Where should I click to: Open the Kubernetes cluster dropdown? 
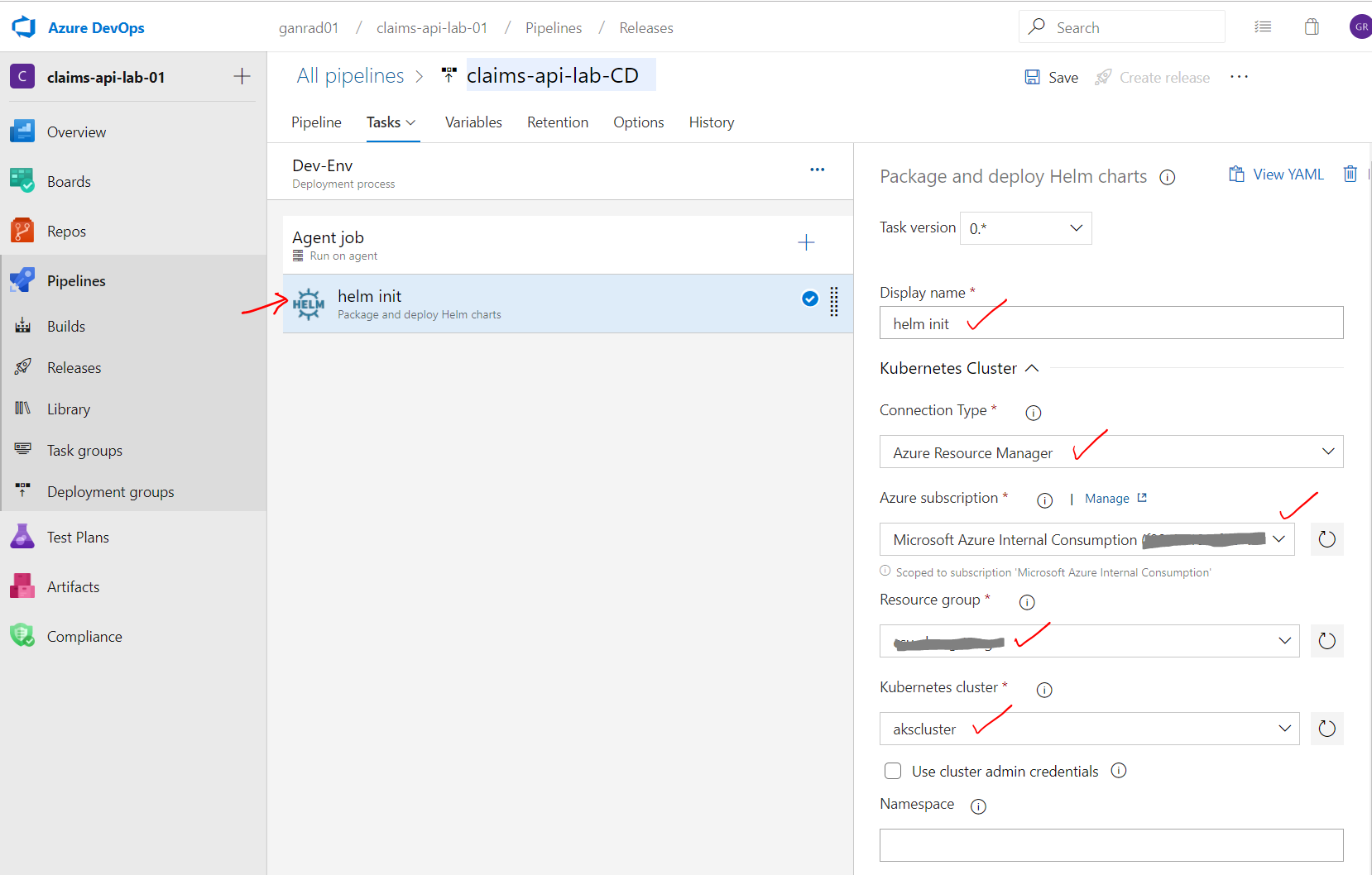1090,729
